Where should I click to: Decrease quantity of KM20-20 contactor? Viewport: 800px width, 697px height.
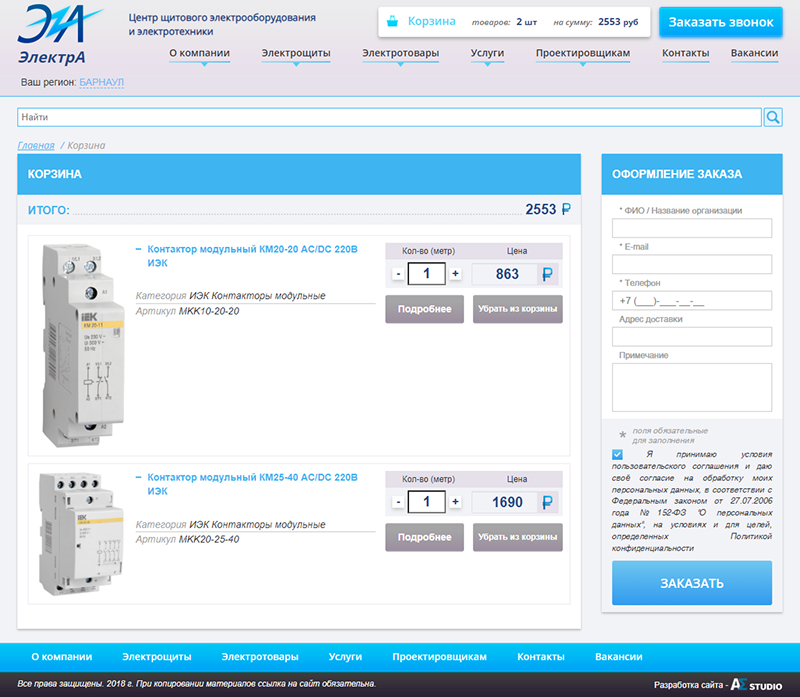[398, 274]
